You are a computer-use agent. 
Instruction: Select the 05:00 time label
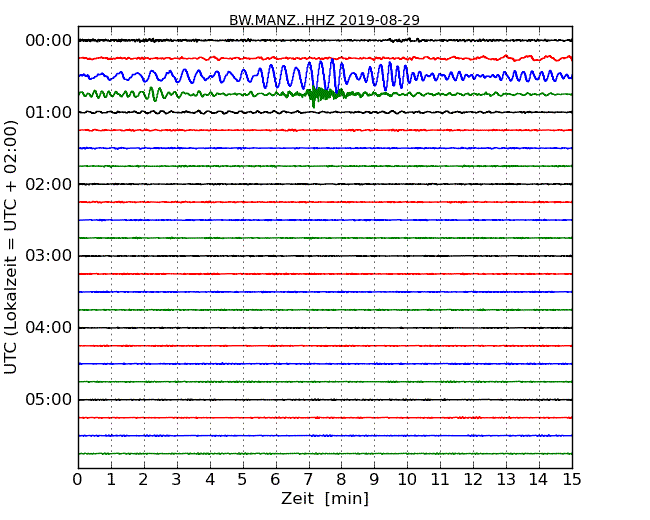[49, 399]
